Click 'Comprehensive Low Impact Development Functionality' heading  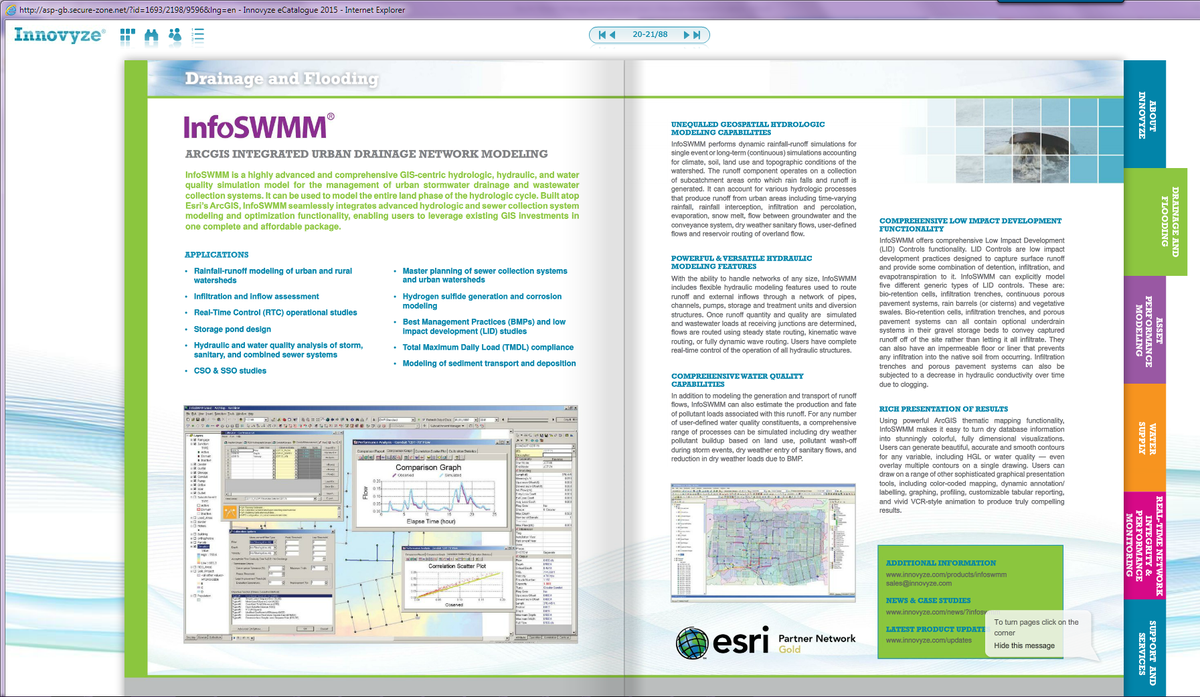[970, 224]
